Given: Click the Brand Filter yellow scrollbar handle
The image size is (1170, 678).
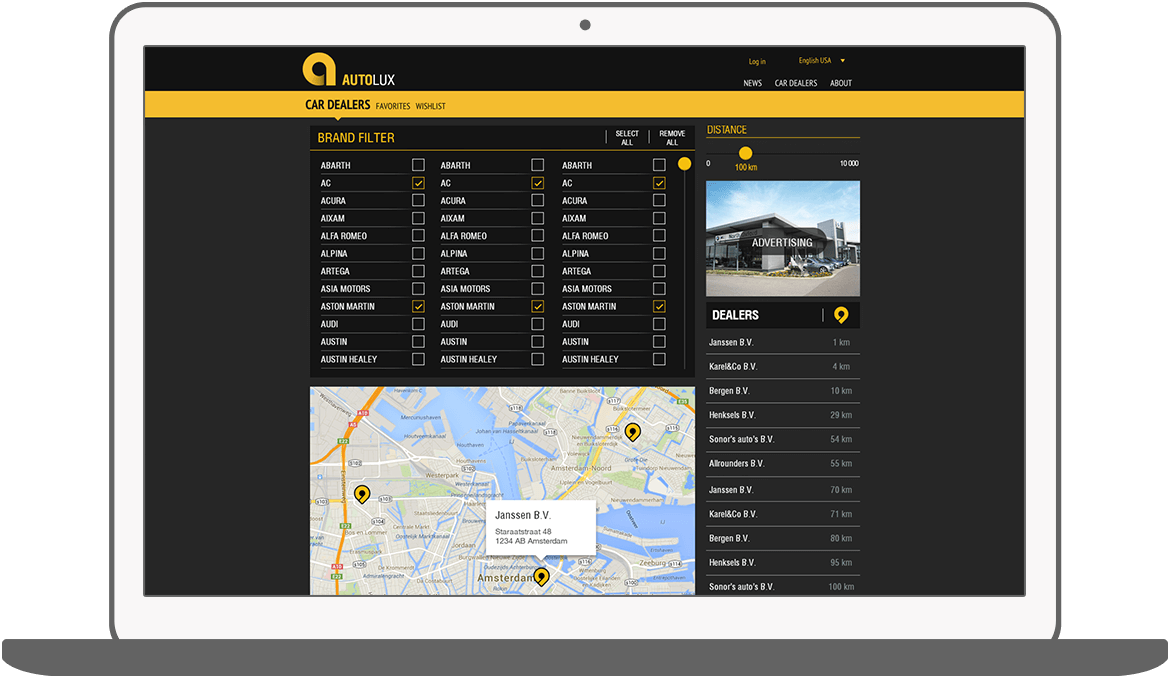Looking at the screenshot, I should click(684, 163).
